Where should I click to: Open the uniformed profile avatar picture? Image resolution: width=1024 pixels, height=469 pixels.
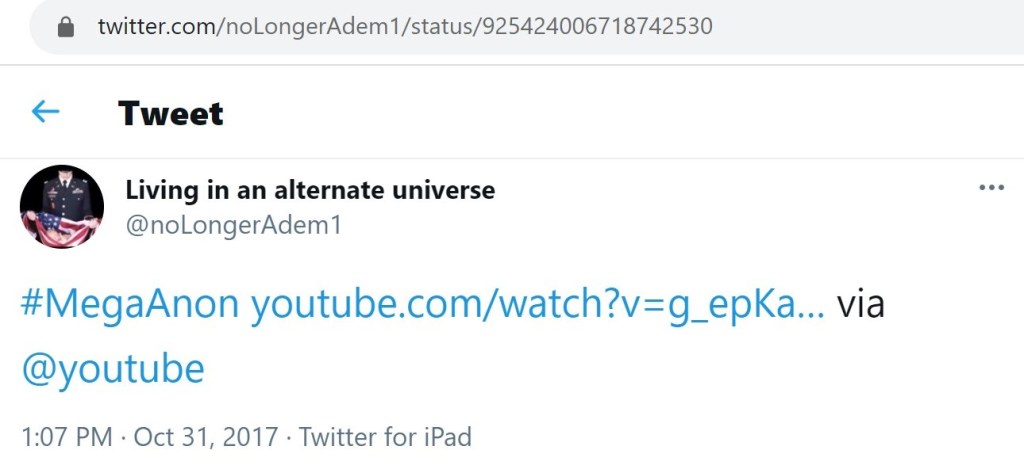(62, 207)
